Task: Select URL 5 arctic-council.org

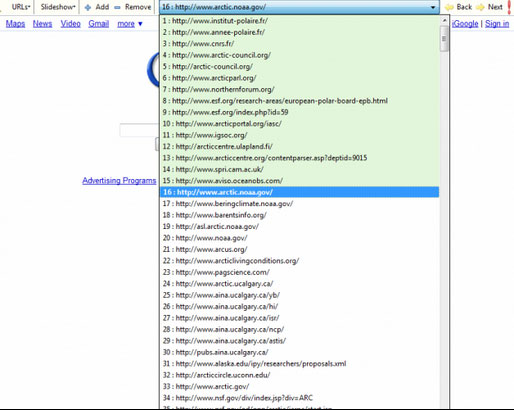Action: [x=299, y=66]
